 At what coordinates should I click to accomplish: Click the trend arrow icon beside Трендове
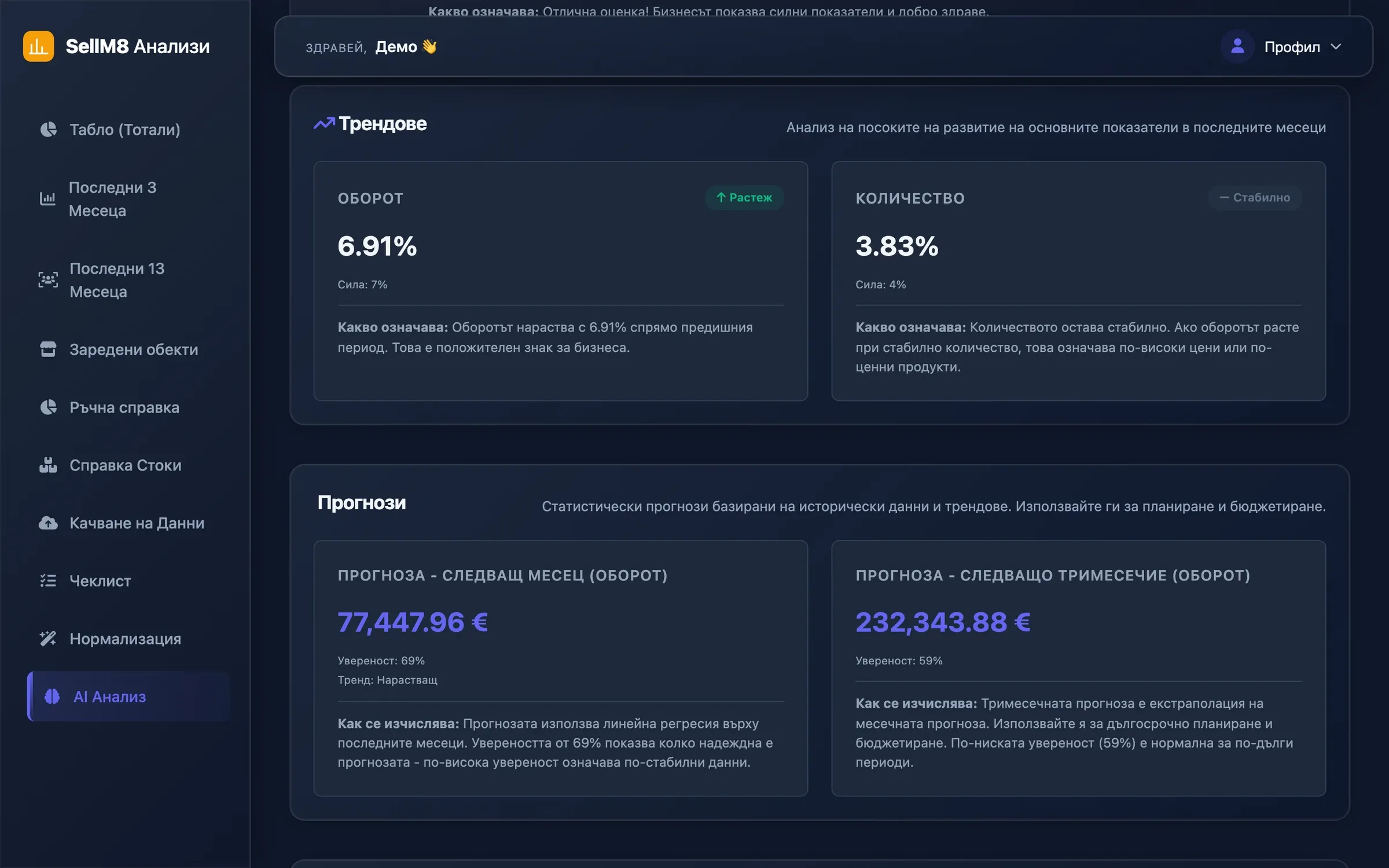click(324, 123)
